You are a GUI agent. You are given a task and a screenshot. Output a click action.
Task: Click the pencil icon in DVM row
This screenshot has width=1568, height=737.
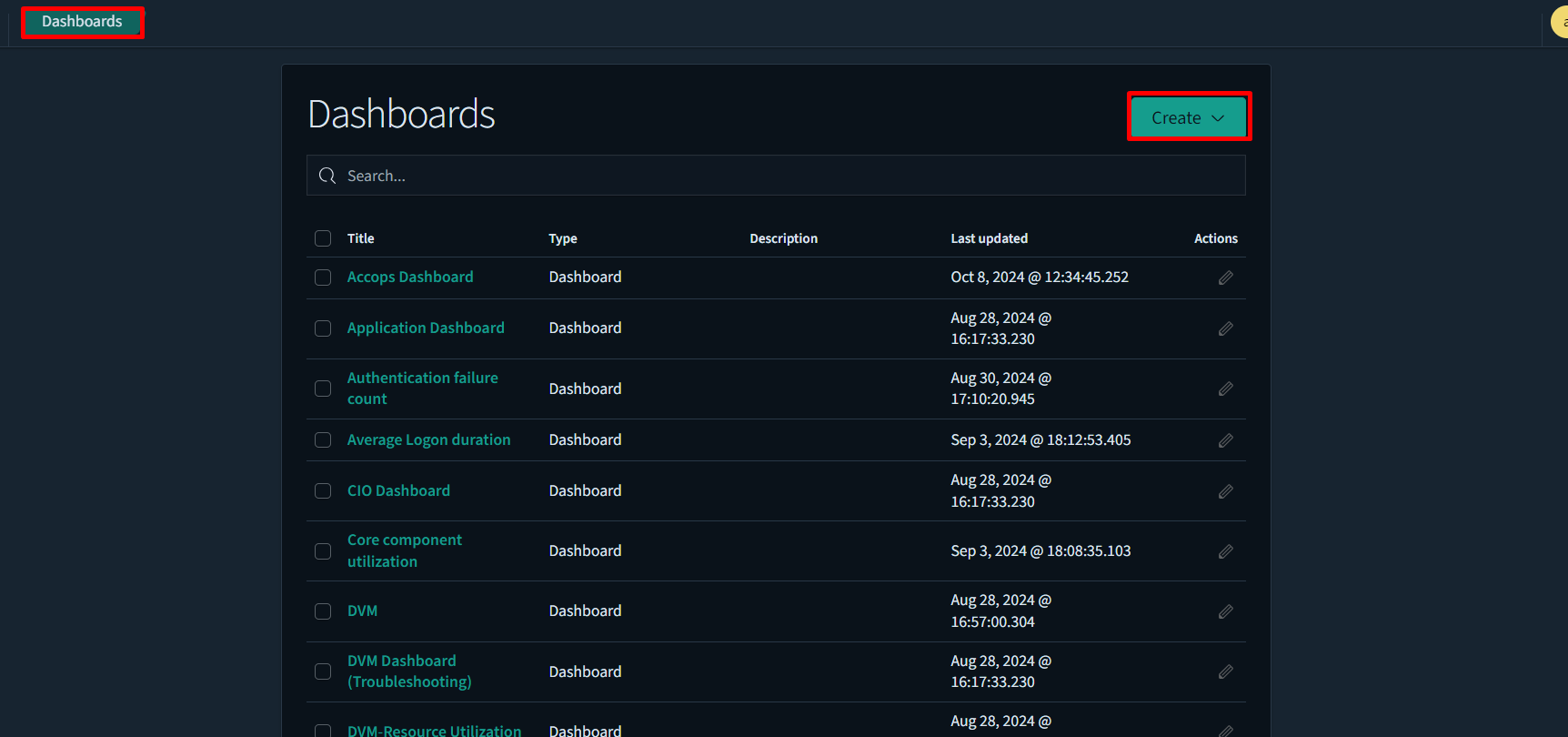[1225, 611]
